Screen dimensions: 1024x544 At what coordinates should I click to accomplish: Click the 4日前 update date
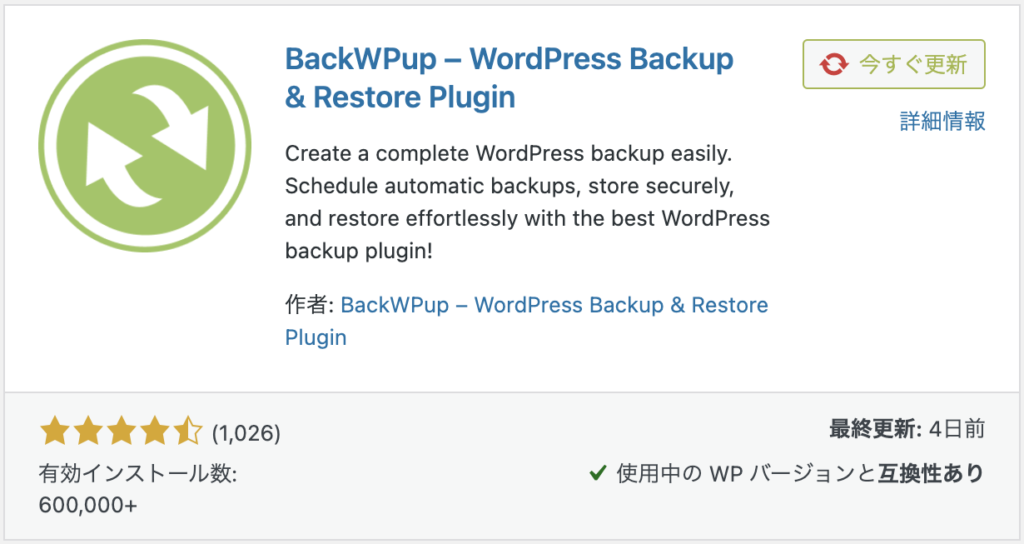(957, 430)
